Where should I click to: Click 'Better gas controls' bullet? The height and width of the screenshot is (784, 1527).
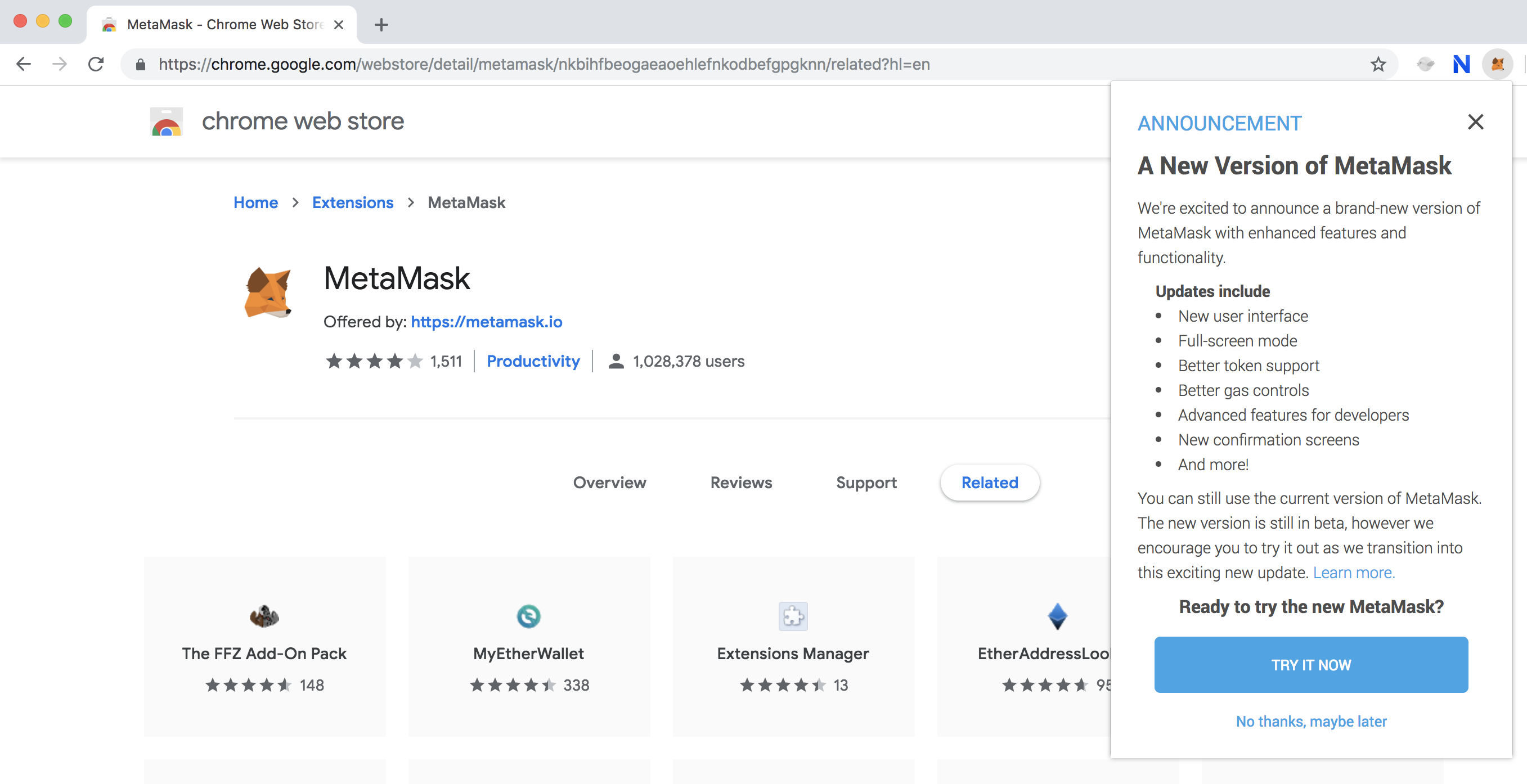pyautogui.click(x=1243, y=390)
